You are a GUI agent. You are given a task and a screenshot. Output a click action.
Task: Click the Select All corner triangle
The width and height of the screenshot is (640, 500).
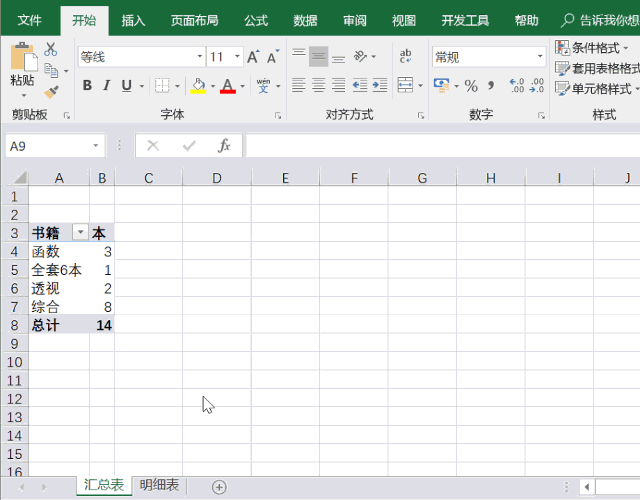(x=20, y=178)
